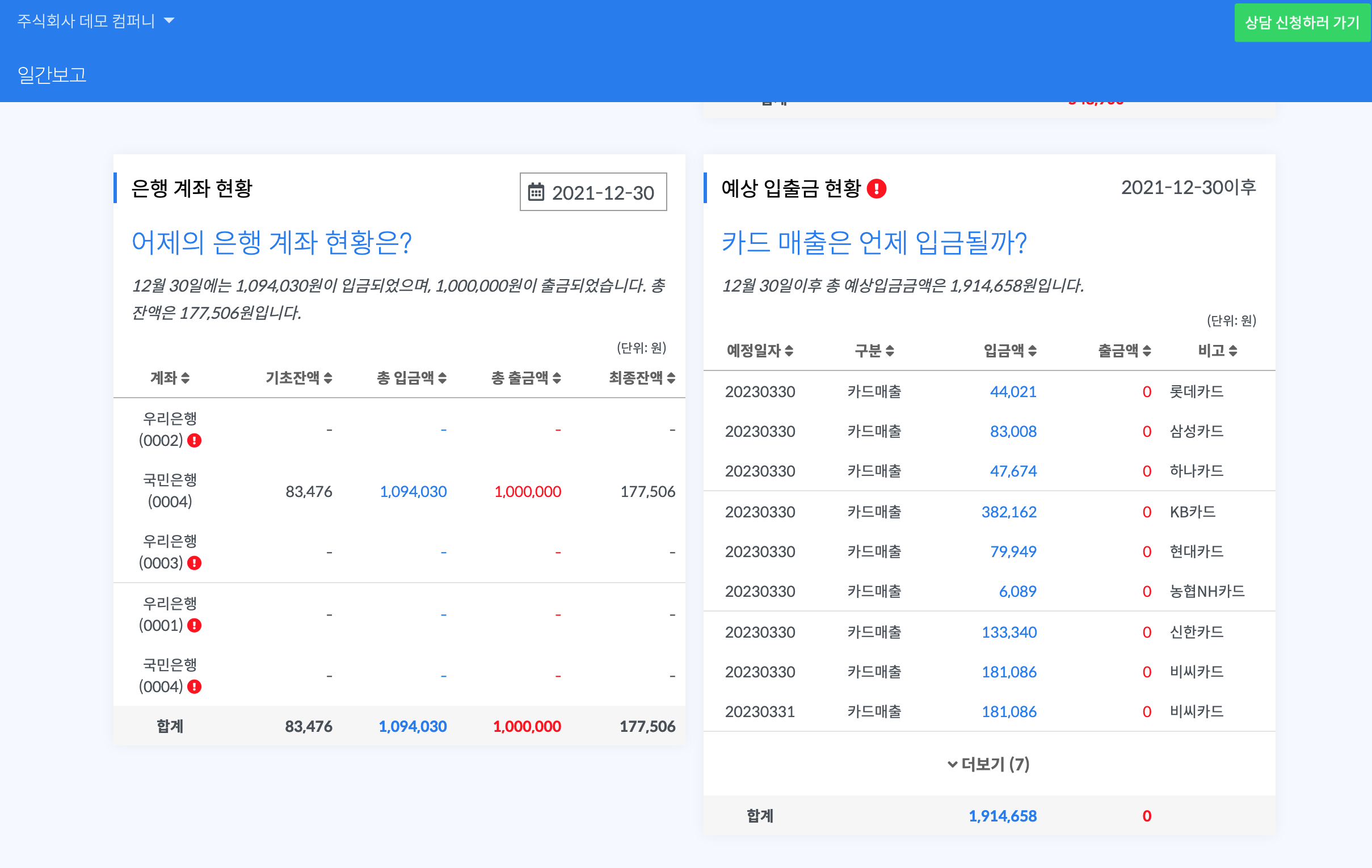Sort by 계좌 column arrows
This screenshot has width=1372, height=868.
pyautogui.click(x=185, y=378)
